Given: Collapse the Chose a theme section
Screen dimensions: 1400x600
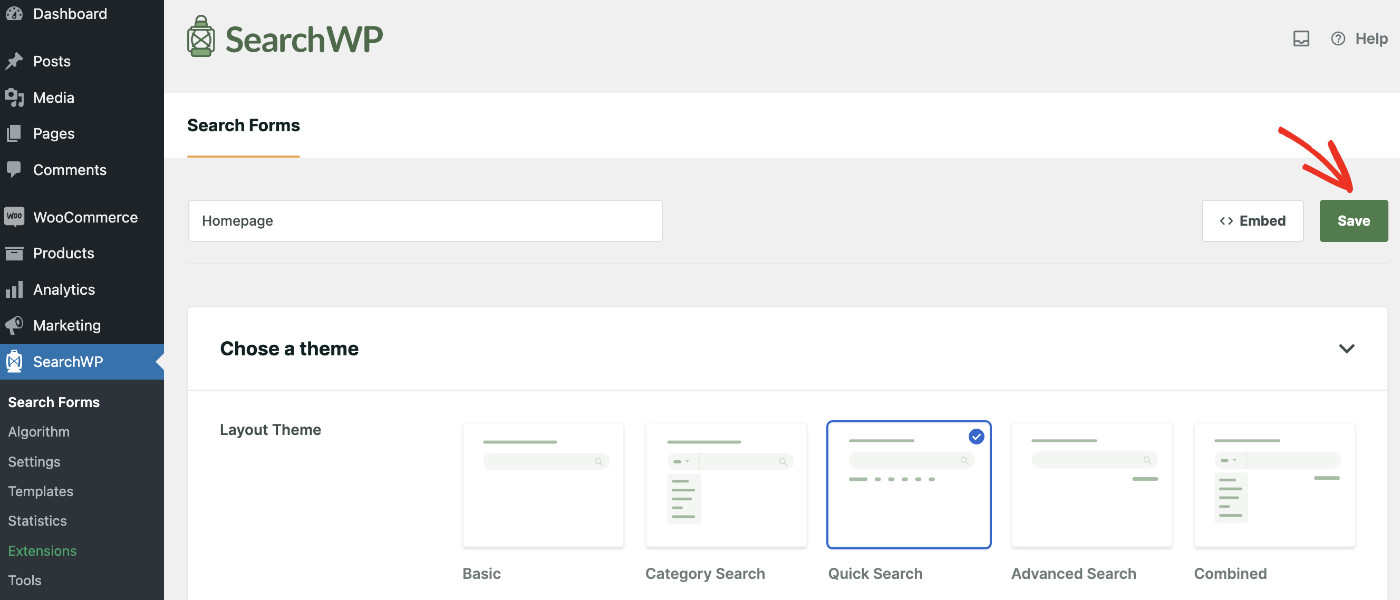Looking at the screenshot, I should click(x=1347, y=349).
